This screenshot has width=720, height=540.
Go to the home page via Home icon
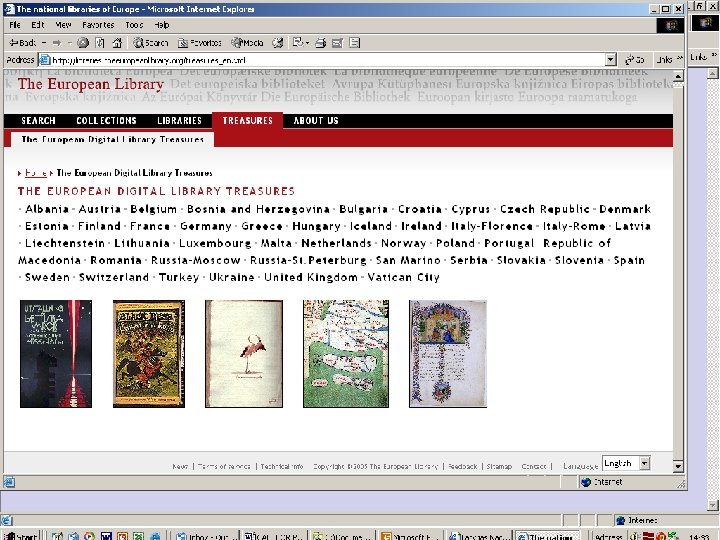(x=117, y=43)
